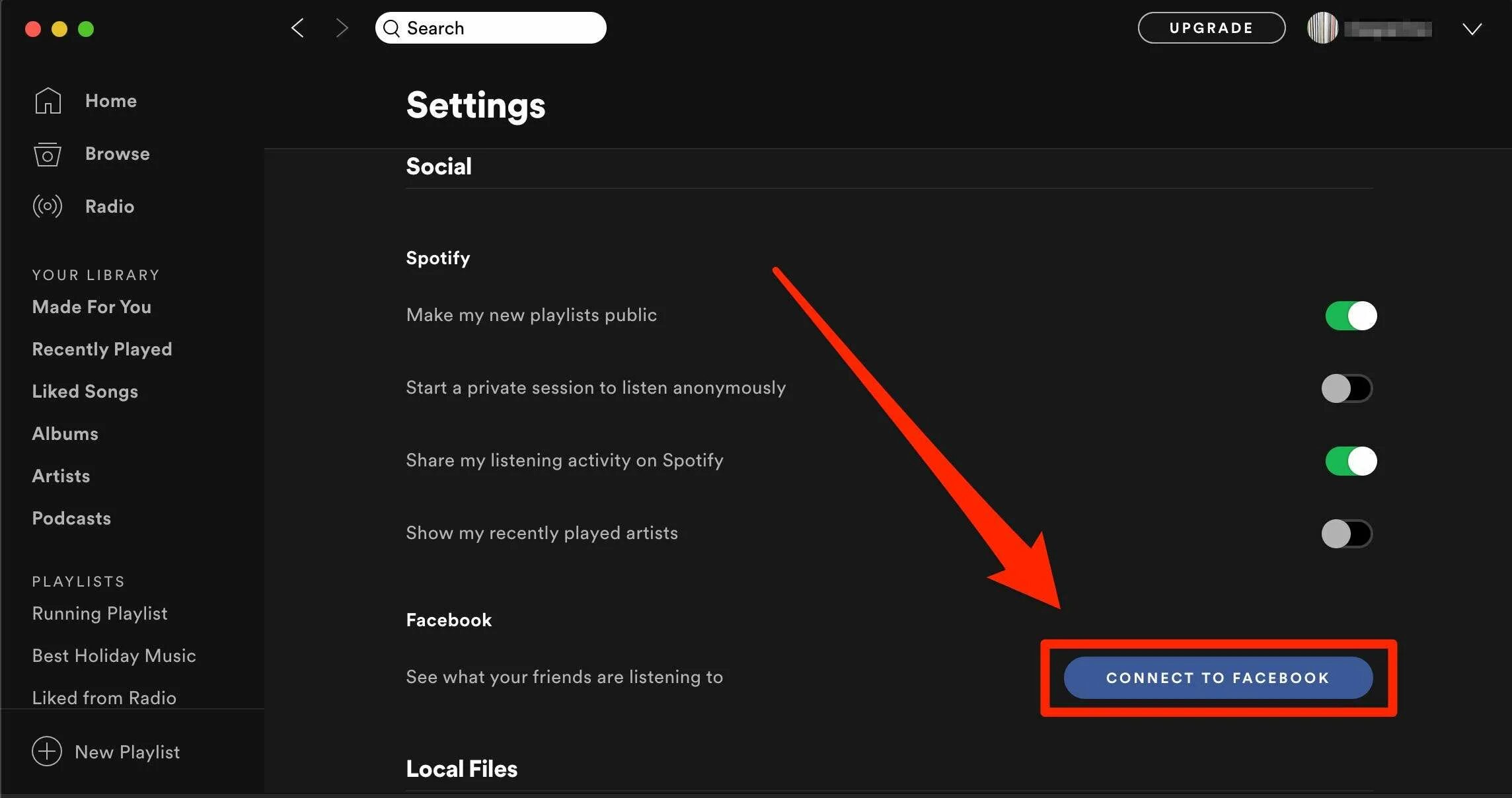Click the Upgrade button
Viewport: 1512px width, 798px height.
1211,28
